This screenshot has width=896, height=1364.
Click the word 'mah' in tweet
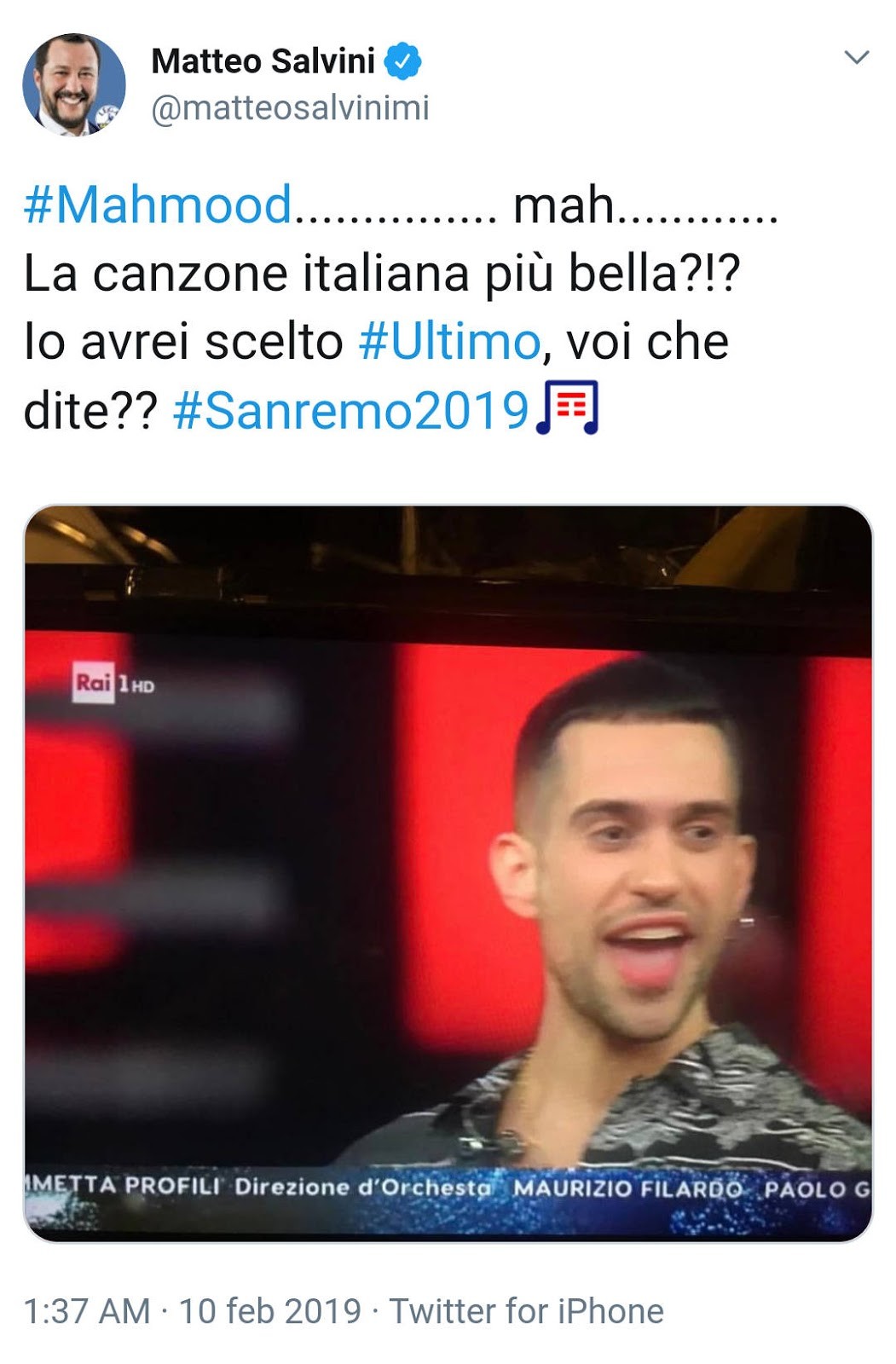click(x=563, y=205)
